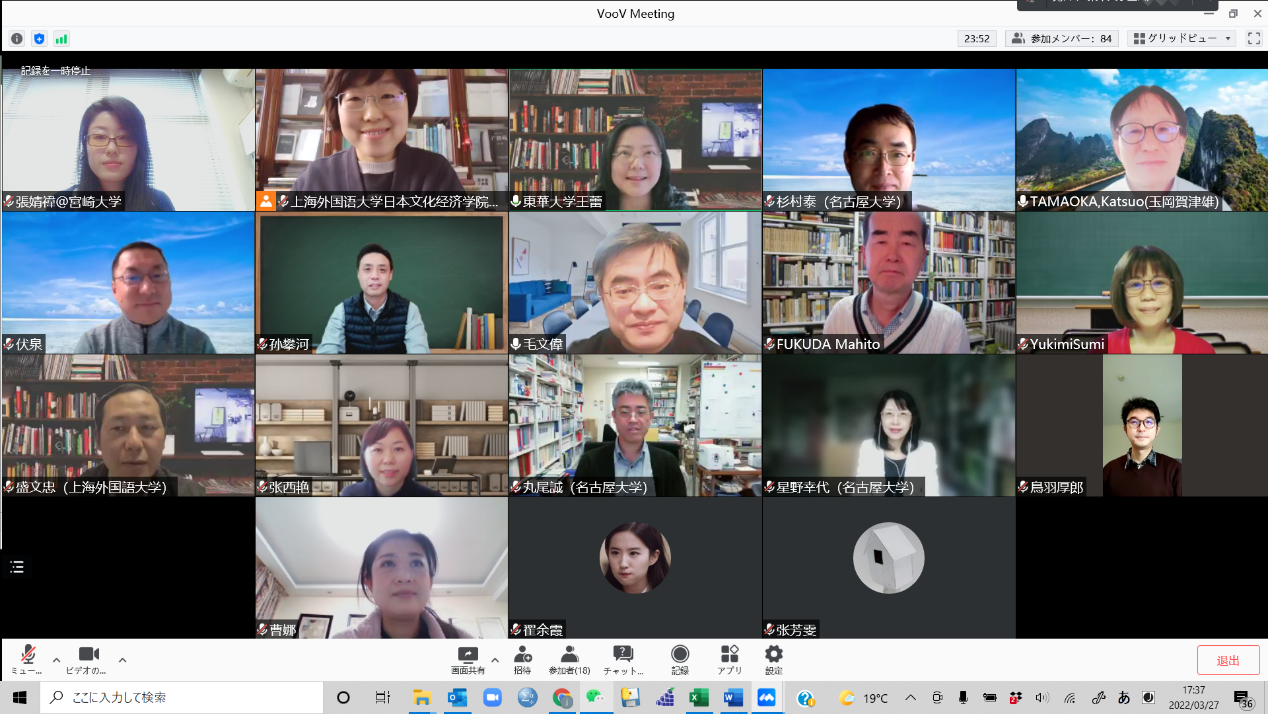Open the invite (招待) icon

(522, 659)
